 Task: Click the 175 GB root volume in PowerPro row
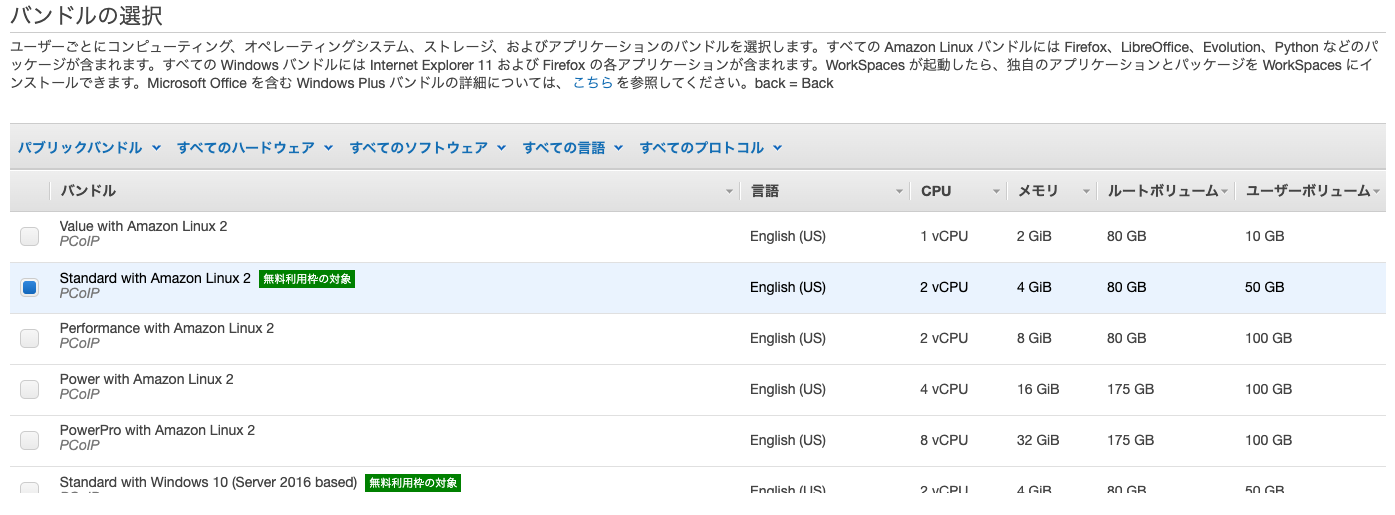pos(1130,440)
